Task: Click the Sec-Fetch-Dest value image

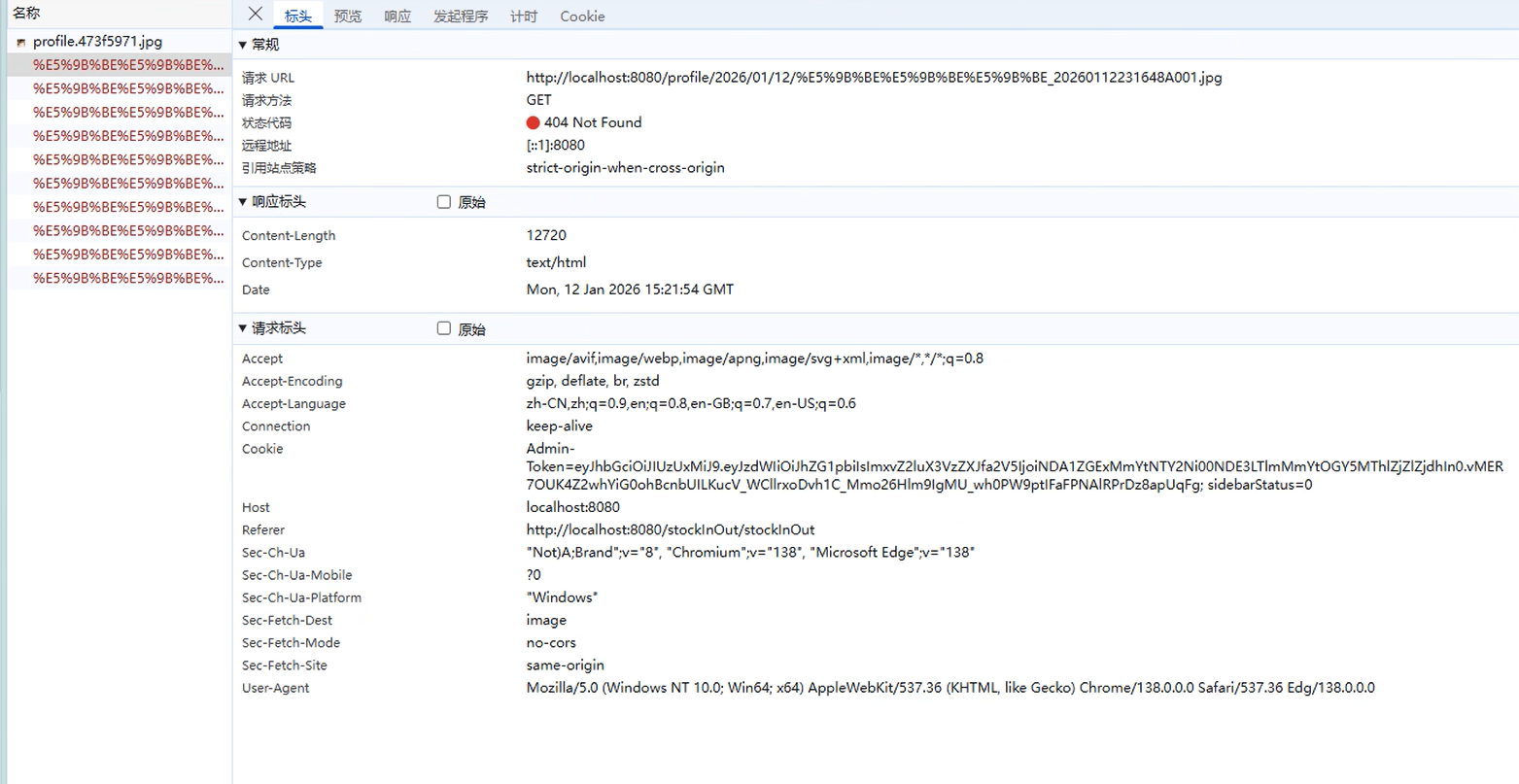Action: coord(546,620)
